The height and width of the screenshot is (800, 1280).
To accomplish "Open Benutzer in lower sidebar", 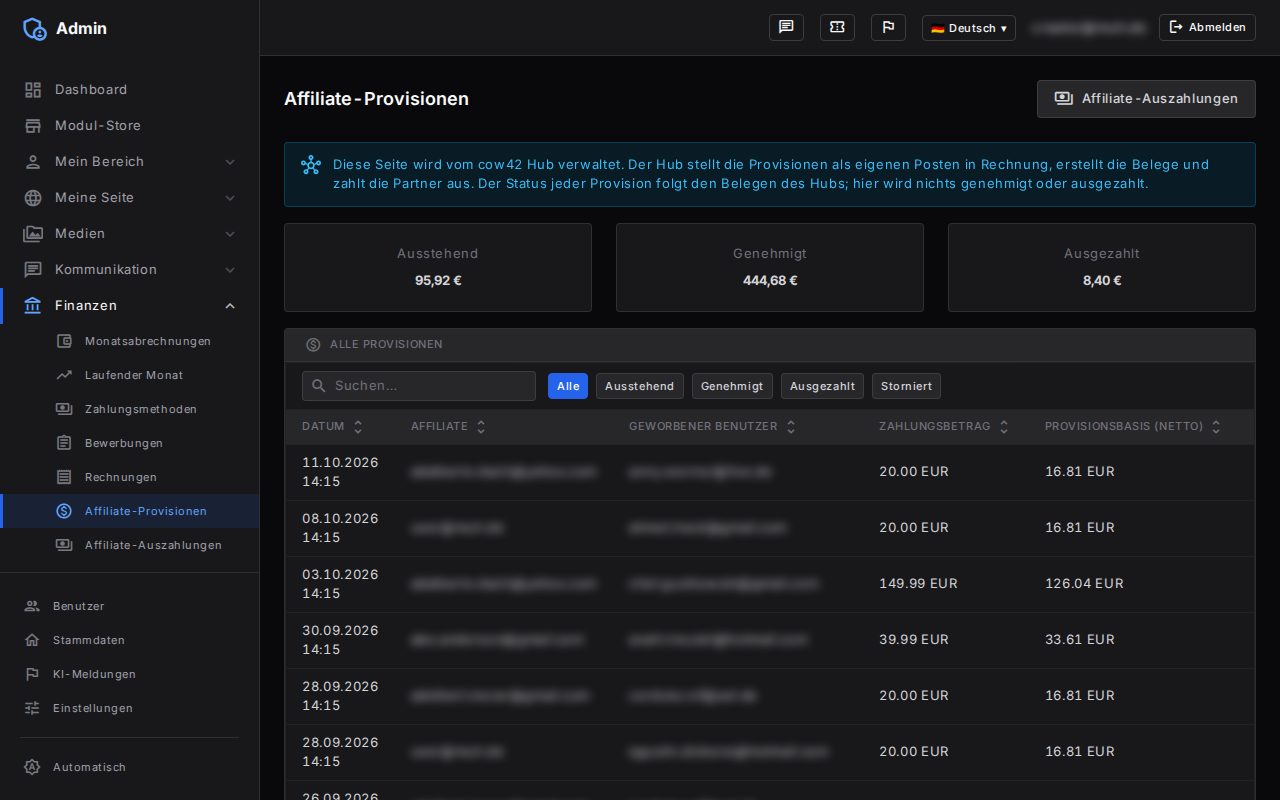I will [x=130, y=606].
